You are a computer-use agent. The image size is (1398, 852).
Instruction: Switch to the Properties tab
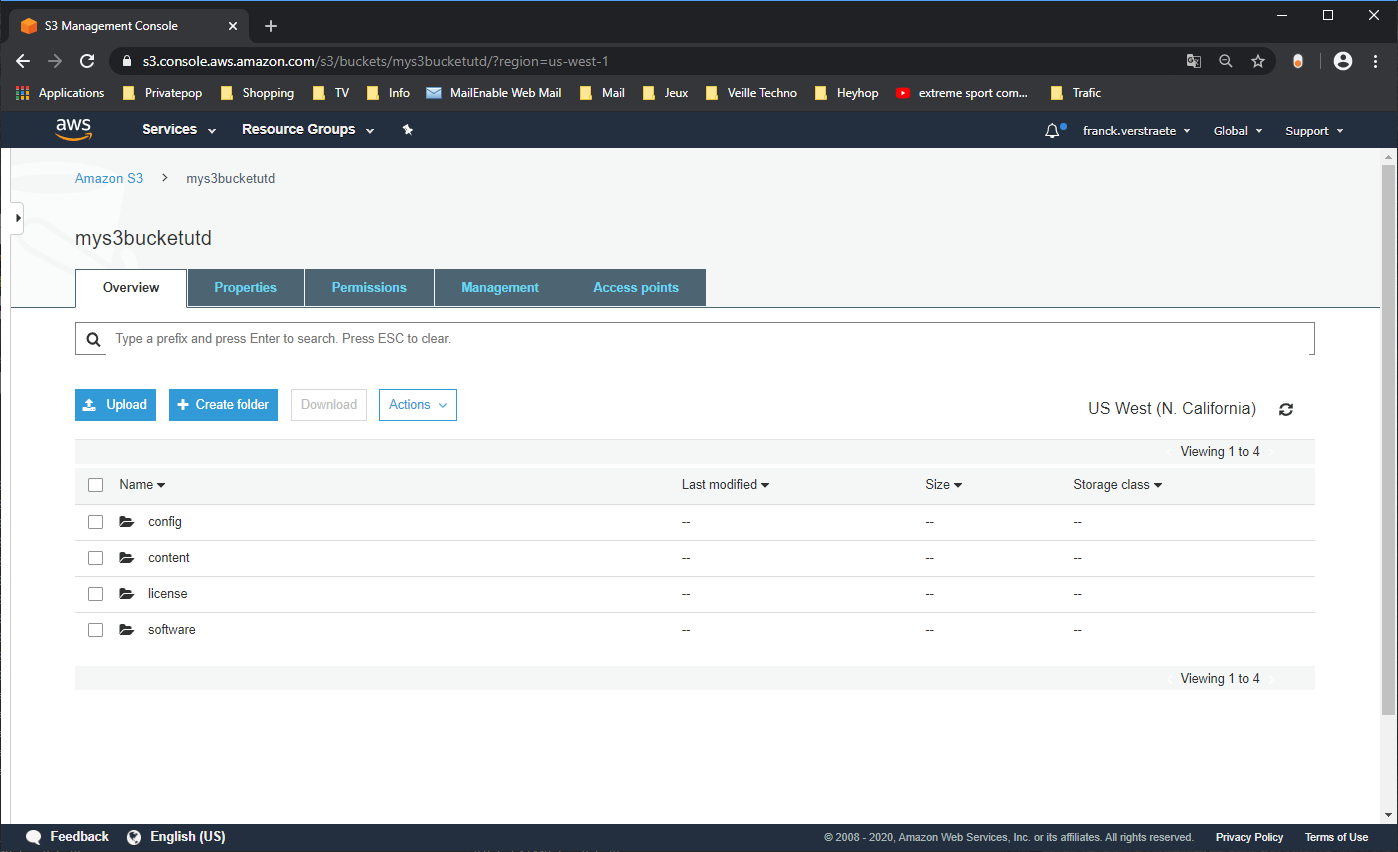[x=246, y=288]
